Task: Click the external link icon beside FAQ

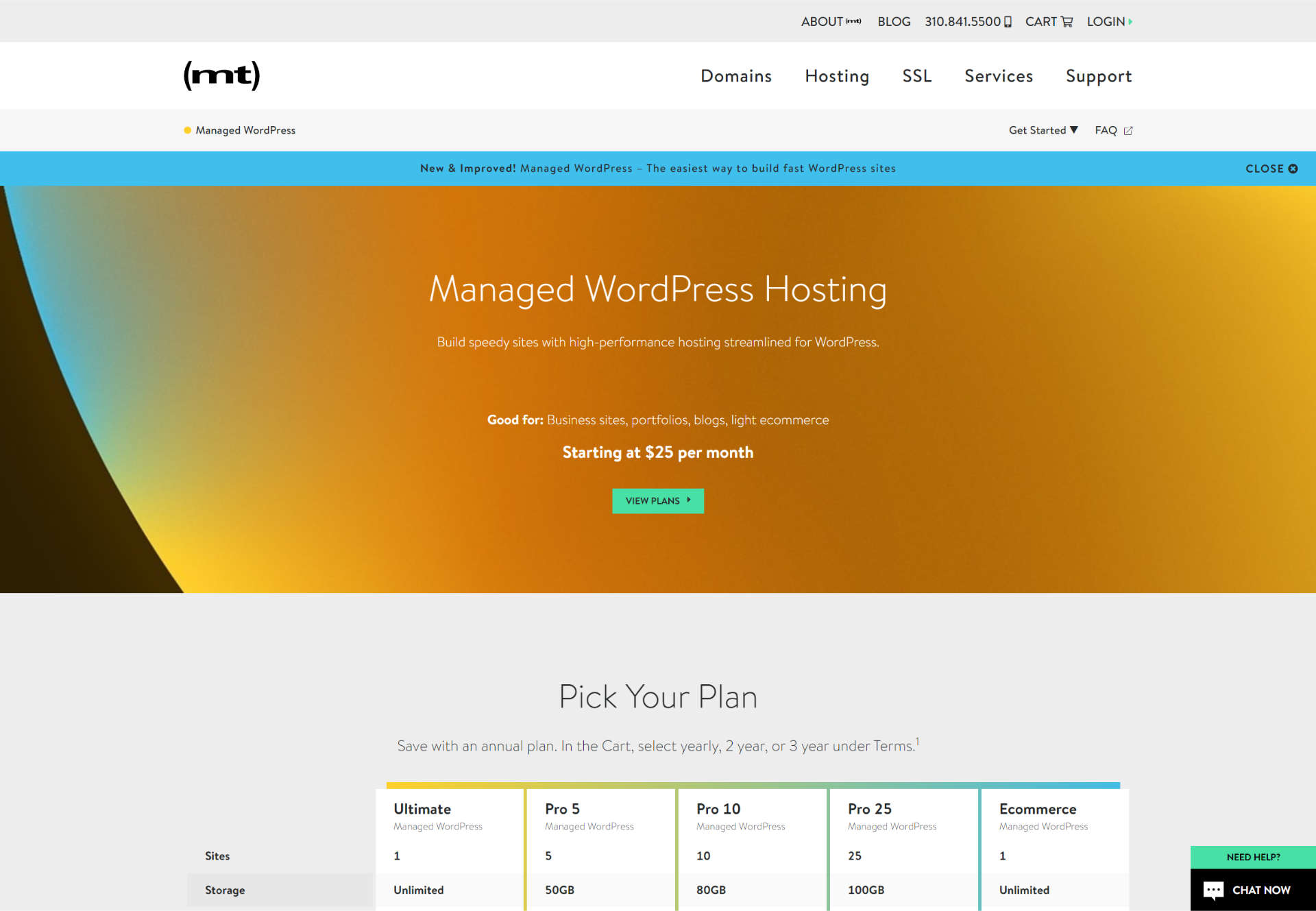Action: (1128, 131)
